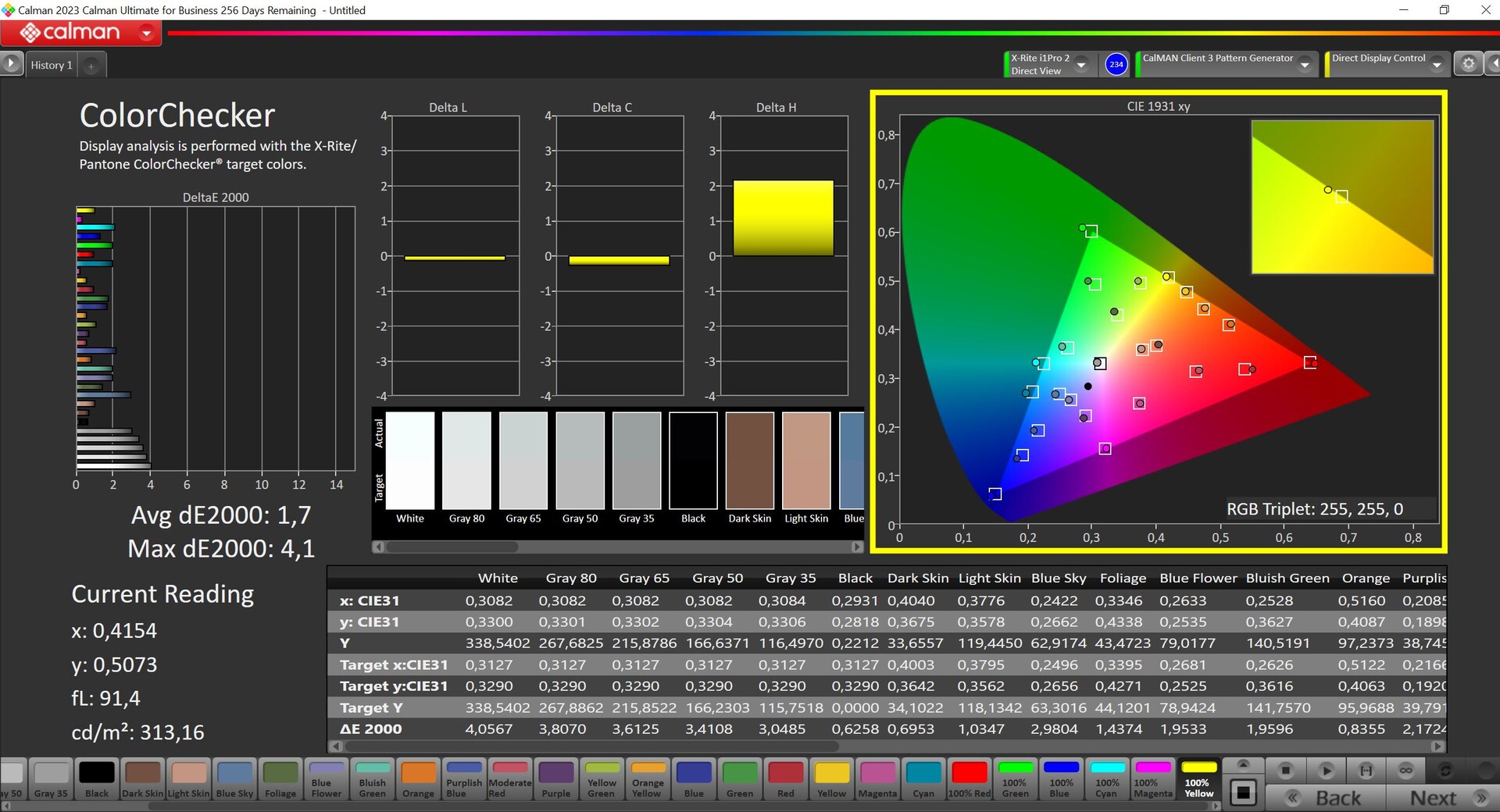The image size is (1500, 812).
Task: Select the Purplish Blue color patch
Action: 464,779
